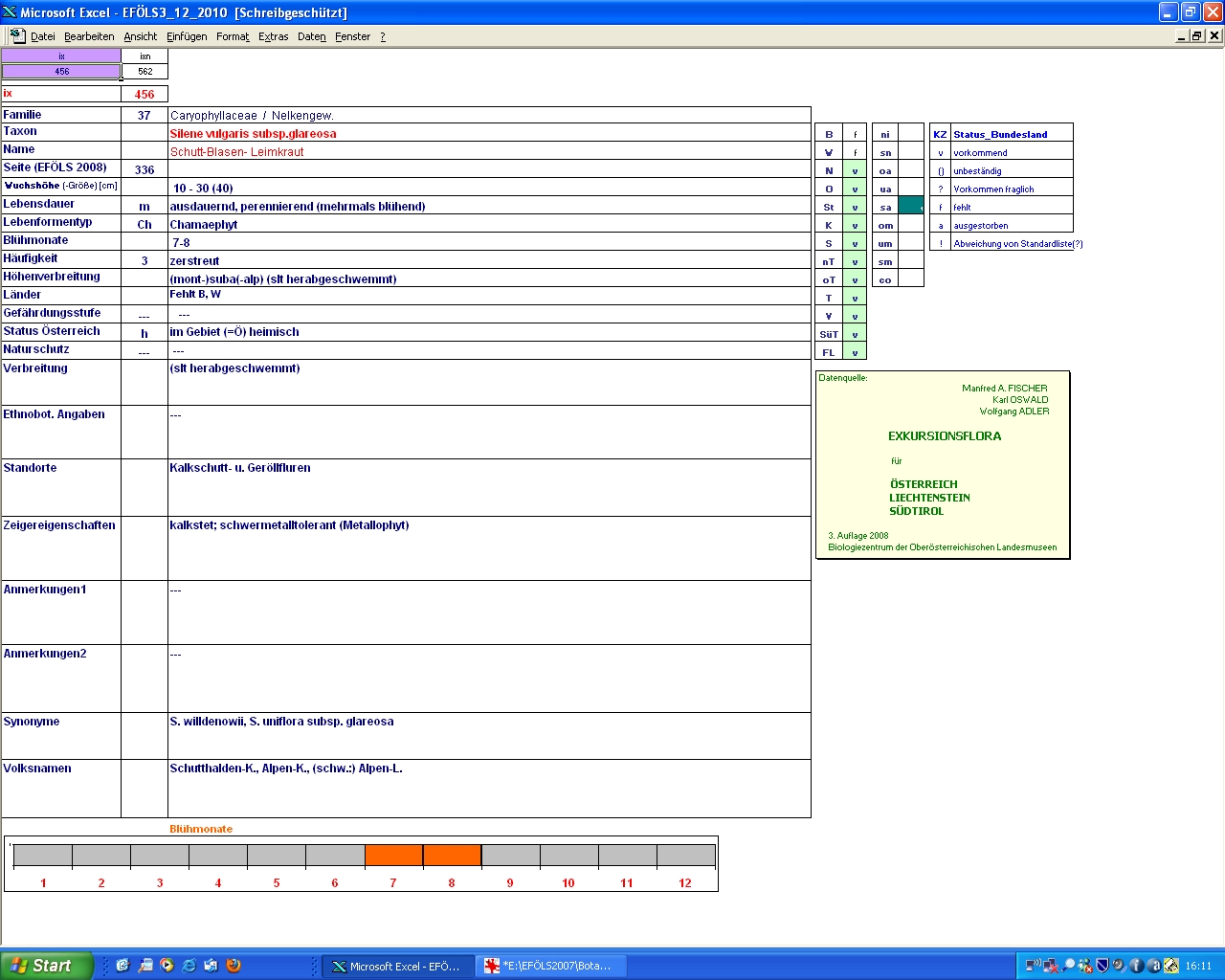Image resolution: width=1225 pixels, height=980 pixels.
Task: Open the Einfügen menu
Action: click(x=187, y=36)
